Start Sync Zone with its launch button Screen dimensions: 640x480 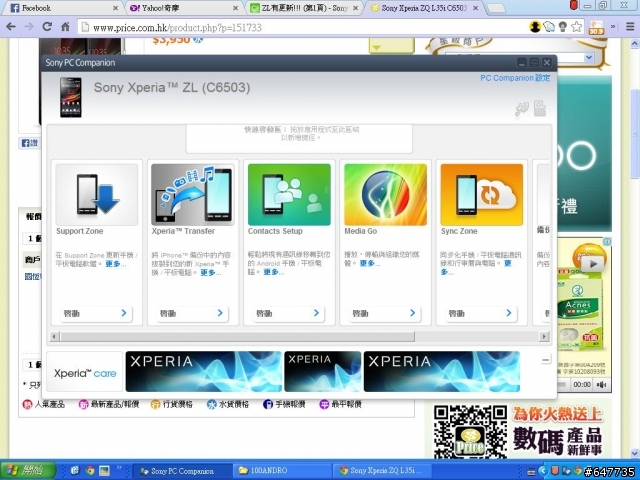pyautogui.click(x=482, y=313)
